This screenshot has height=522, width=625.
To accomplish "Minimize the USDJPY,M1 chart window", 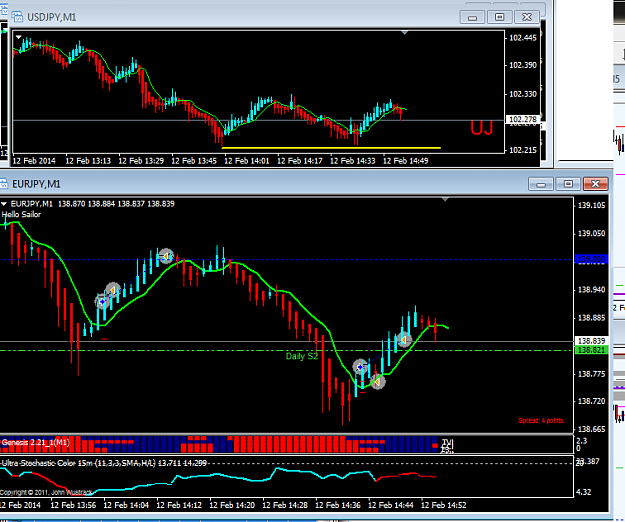I will (x=472, y=17).
